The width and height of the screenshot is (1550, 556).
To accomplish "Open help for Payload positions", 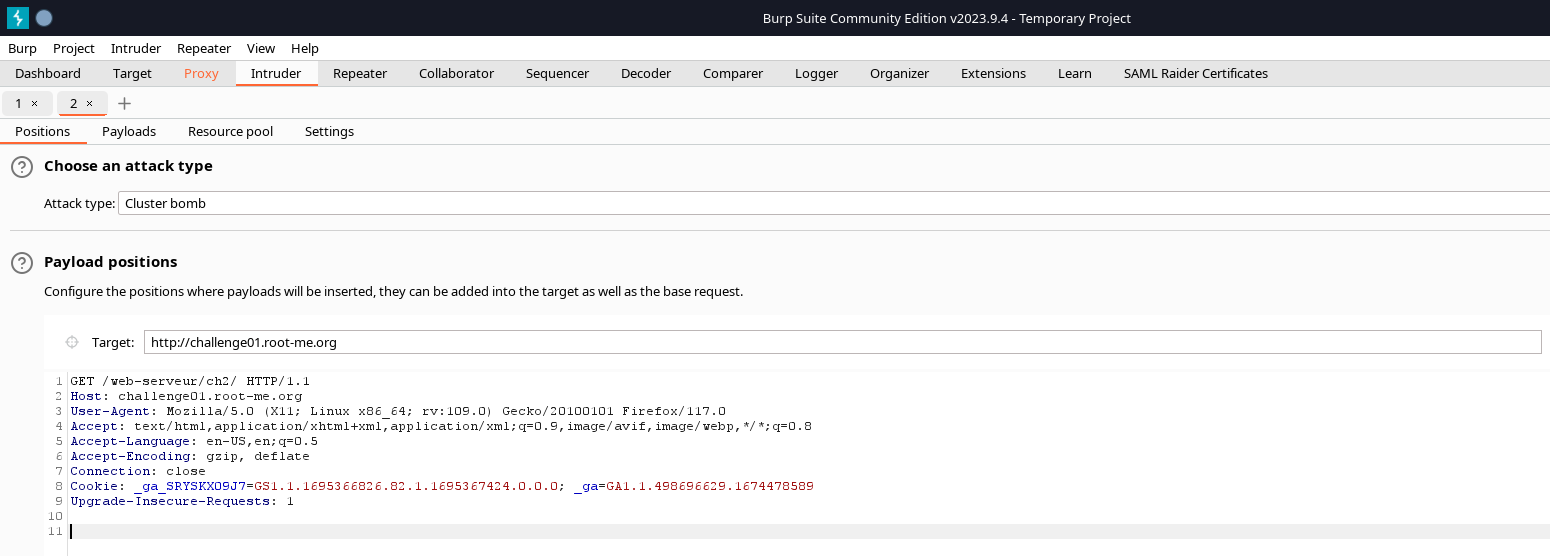I will (22, 263).
